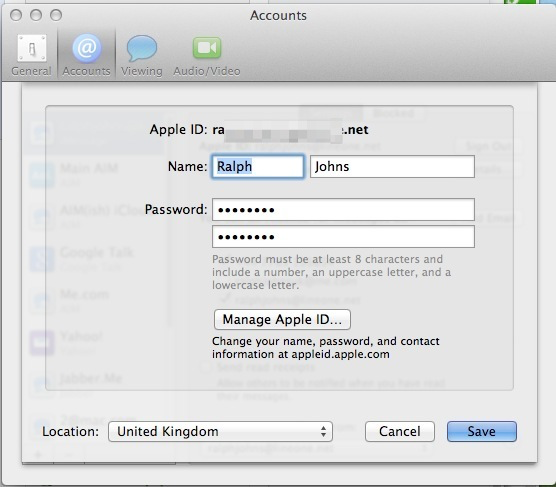Open the Audio/Video camera icon

pos(207,48)
